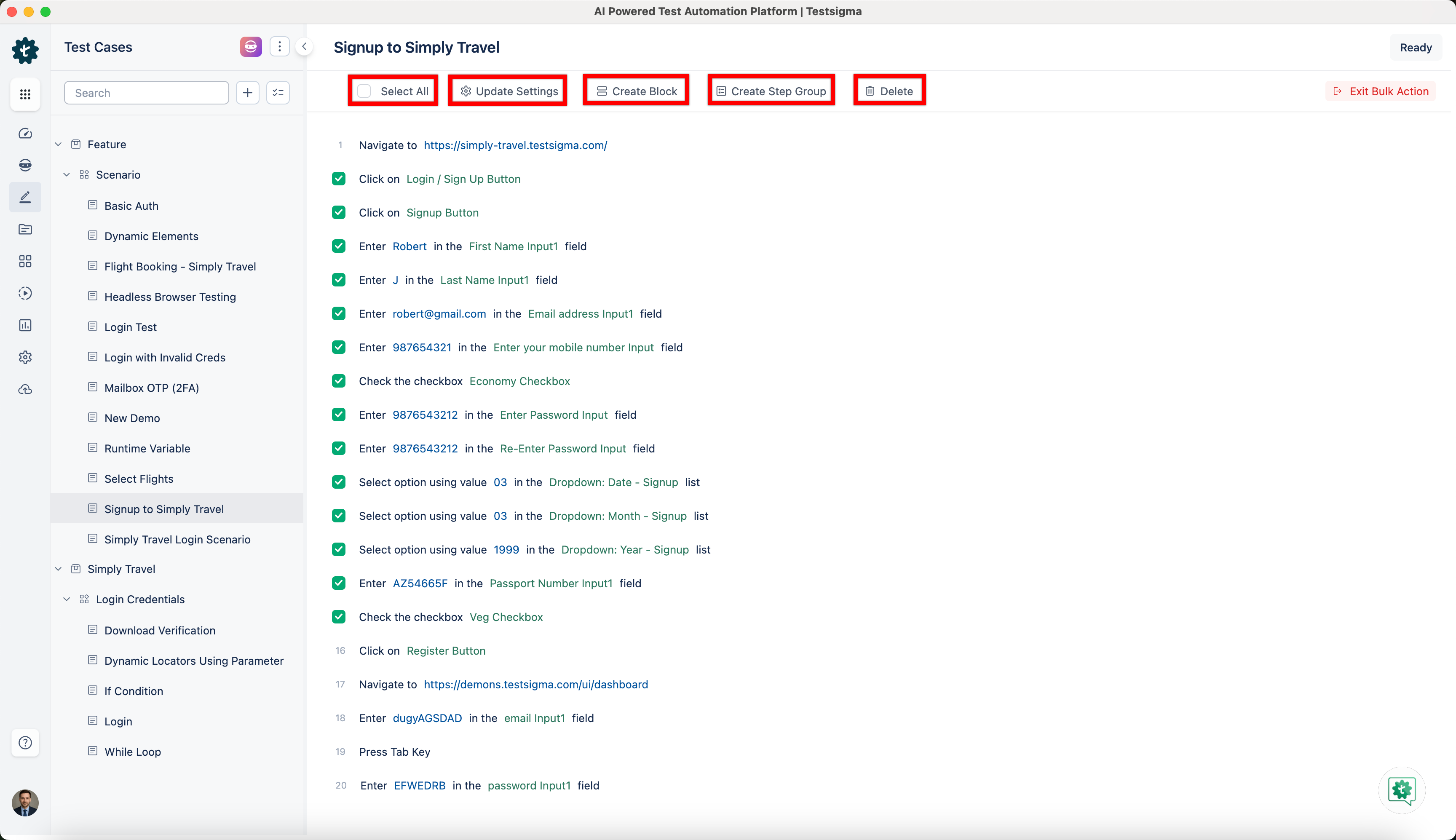Collapse the Login Credentials node chevron
The width and height of the screenshot is (1456, 840).
pyautogui.click(x=67, y=599)
